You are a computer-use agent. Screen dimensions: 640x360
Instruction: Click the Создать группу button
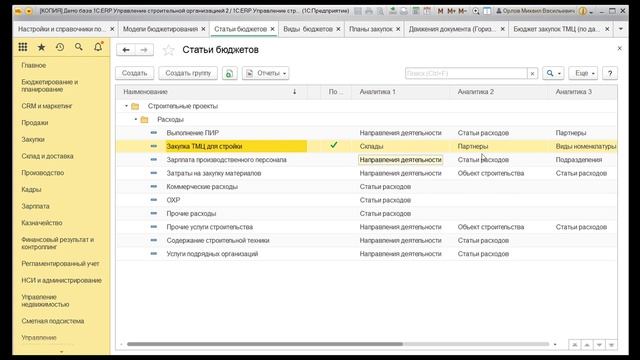point(188,73)
